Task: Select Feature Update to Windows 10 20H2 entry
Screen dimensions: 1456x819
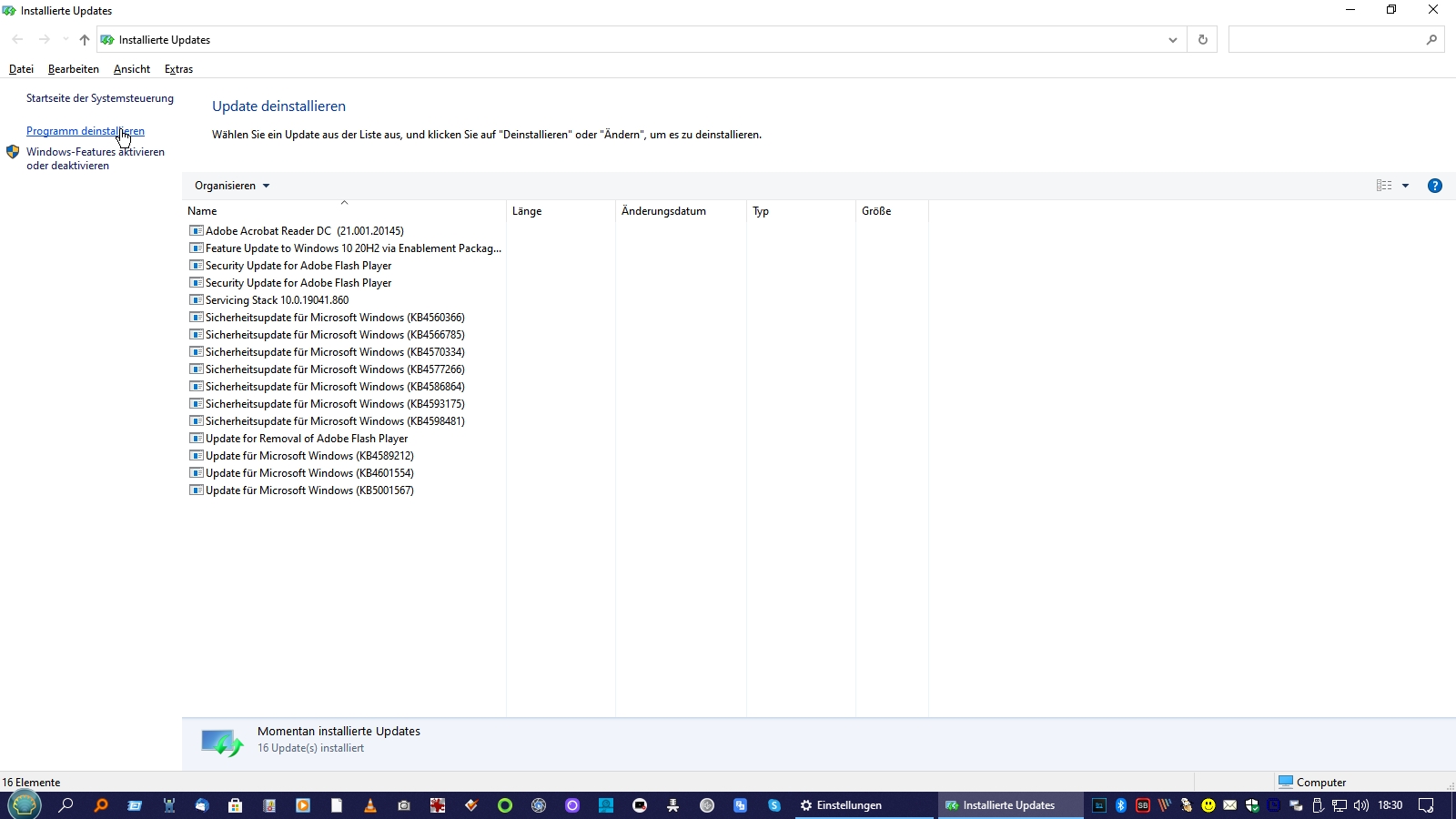Action: pyautogui.click(x=346, y=248)
